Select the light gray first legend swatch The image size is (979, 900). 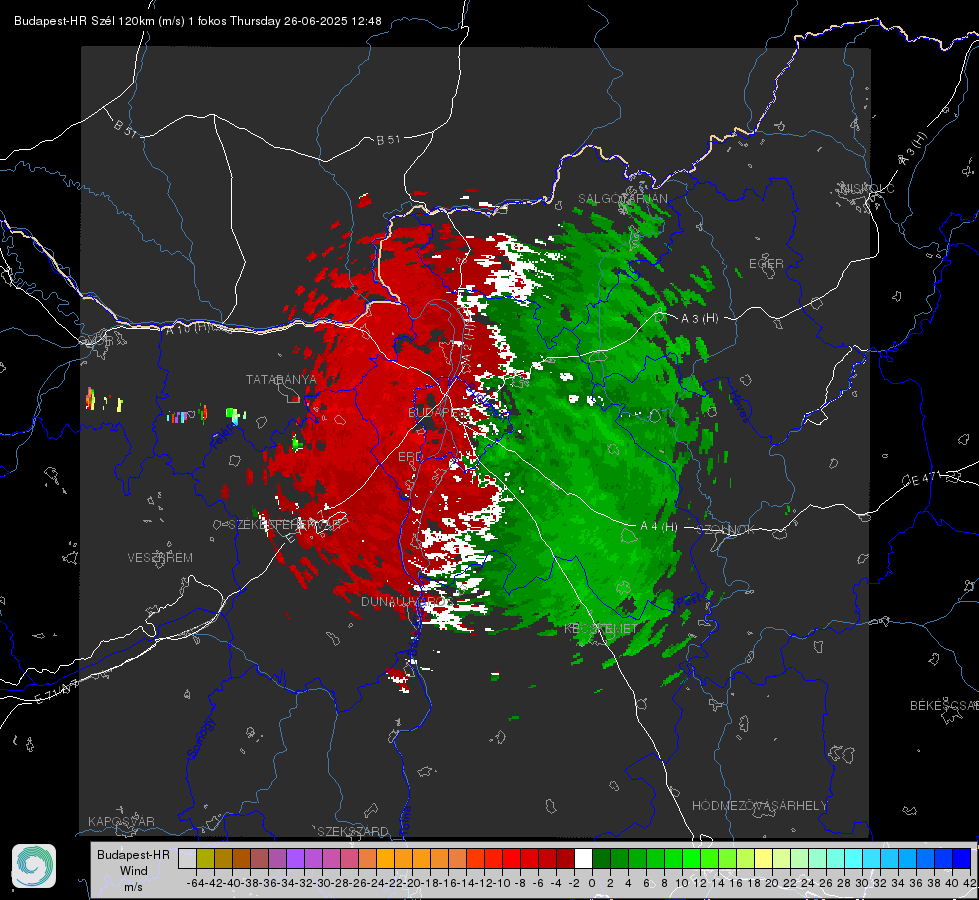click(x=187, y=859)
